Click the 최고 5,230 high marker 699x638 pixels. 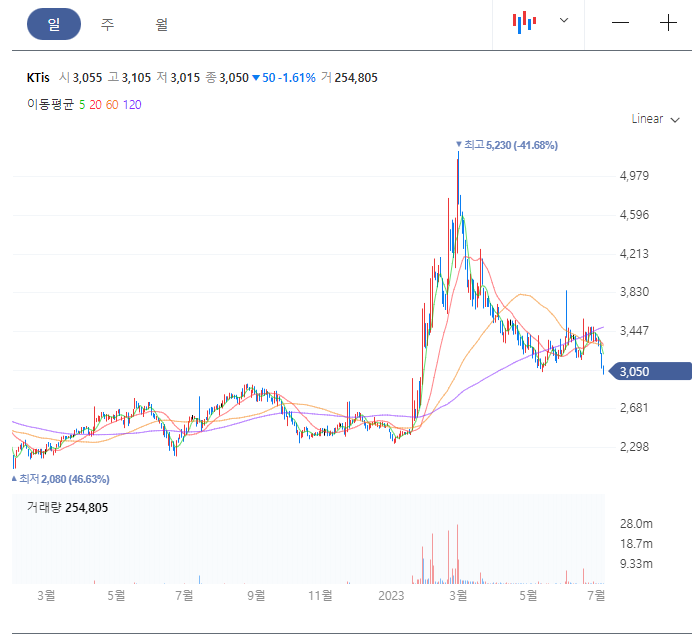507,145
